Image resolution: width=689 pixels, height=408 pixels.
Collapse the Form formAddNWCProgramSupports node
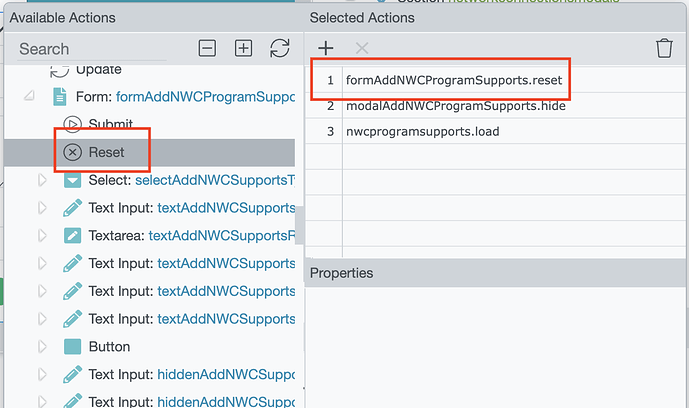click(x=28, y=97)
